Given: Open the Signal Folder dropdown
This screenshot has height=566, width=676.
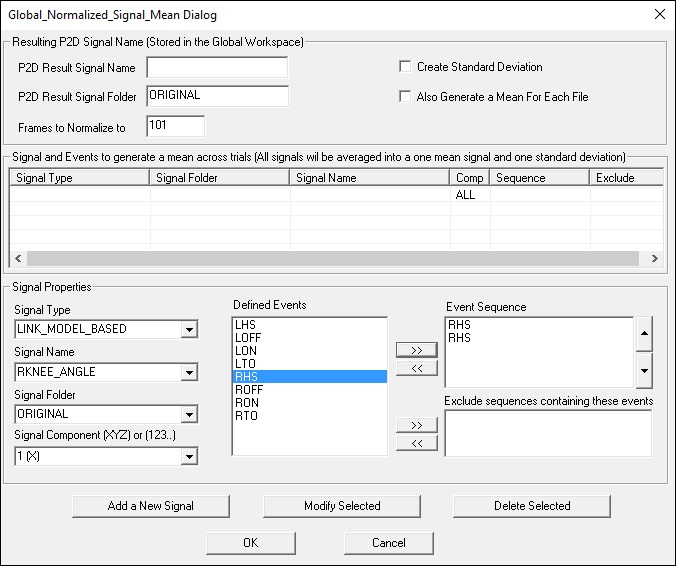Looking at the screenshot, I should [x=189, y=415].
